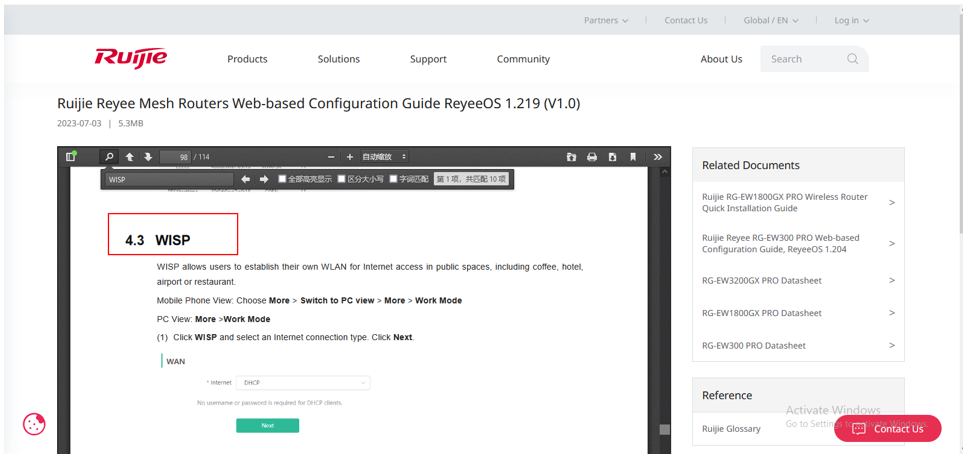Image resolution: width=963 pixels, height=459 pixels.
Task: Print the PDF document
Action: pyautogui.click(x=592, y=157)
